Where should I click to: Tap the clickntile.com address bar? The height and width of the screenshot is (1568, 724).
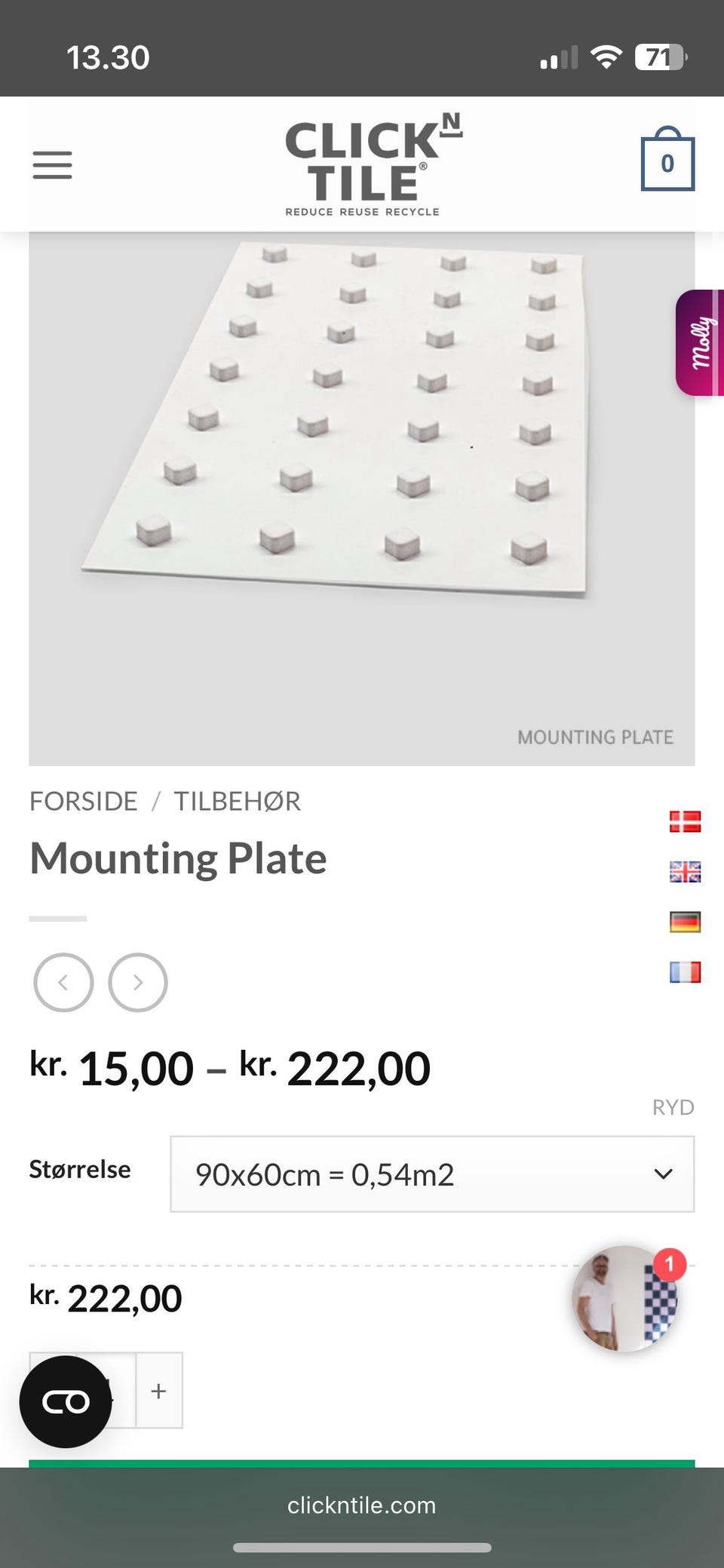point(362,1505)
